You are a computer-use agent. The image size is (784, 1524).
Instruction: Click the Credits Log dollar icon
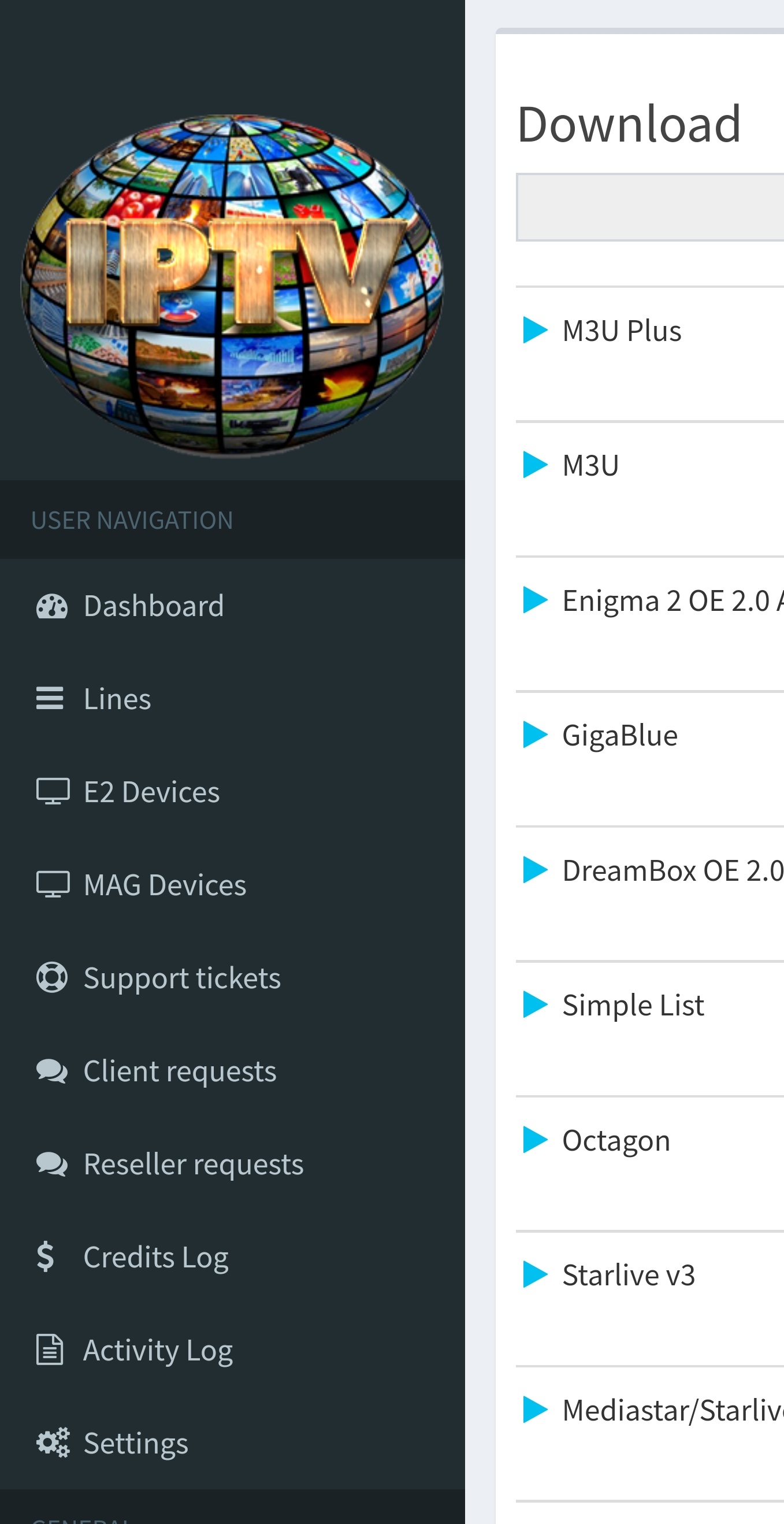click(x=46, y=1256)
